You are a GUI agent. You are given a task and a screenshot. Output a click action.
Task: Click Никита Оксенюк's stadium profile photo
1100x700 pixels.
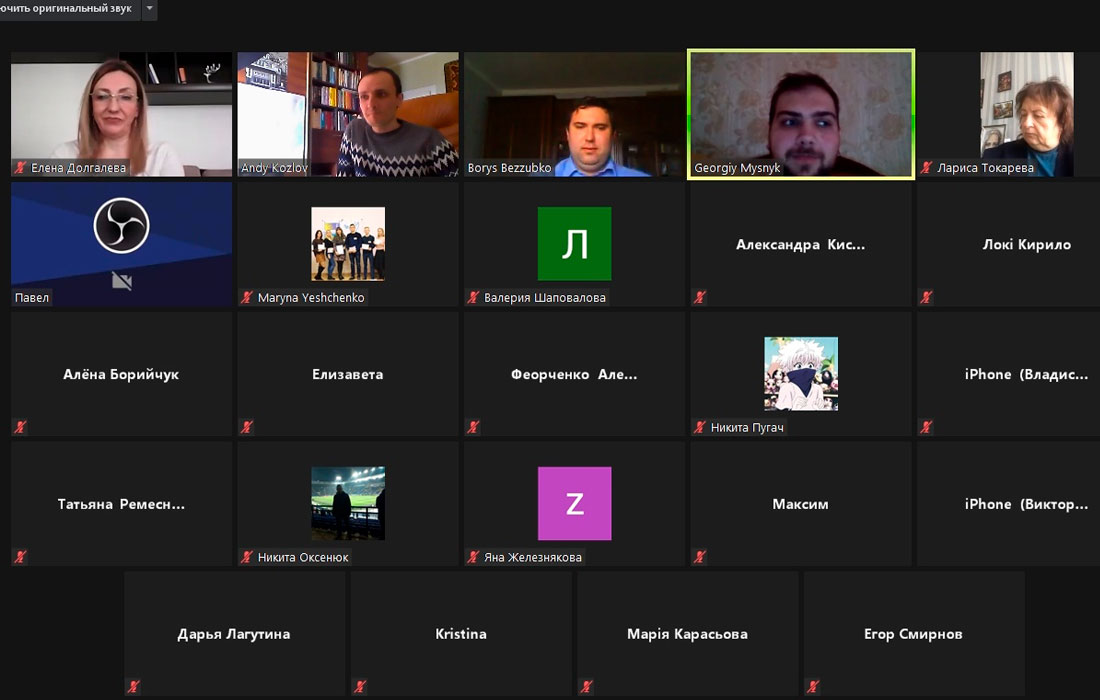(347, 503)
